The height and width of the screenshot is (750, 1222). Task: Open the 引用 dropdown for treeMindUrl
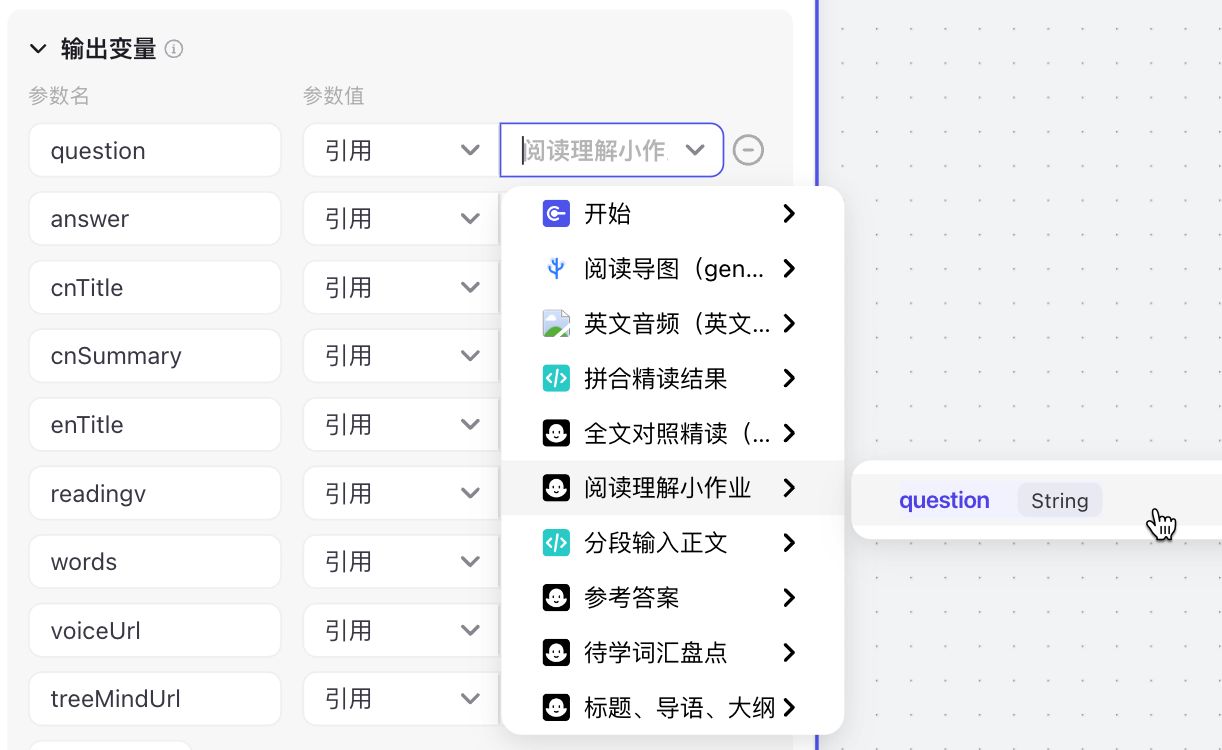(x=401, y=698)
